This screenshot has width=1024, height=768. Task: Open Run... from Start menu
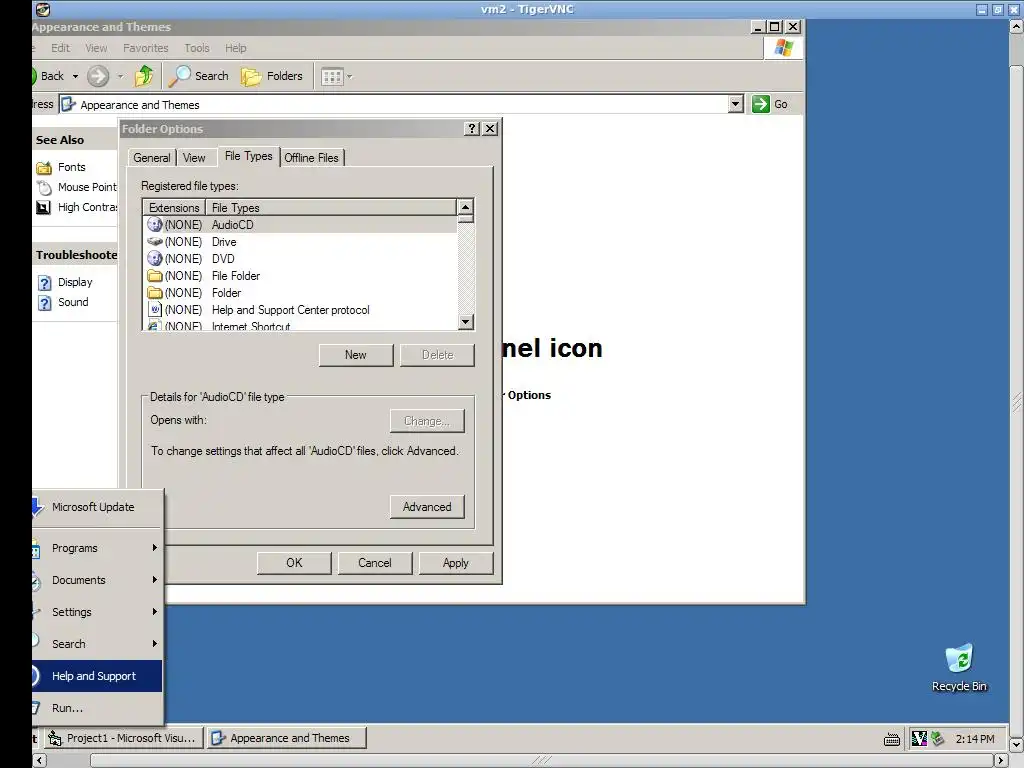coord(97,708)
